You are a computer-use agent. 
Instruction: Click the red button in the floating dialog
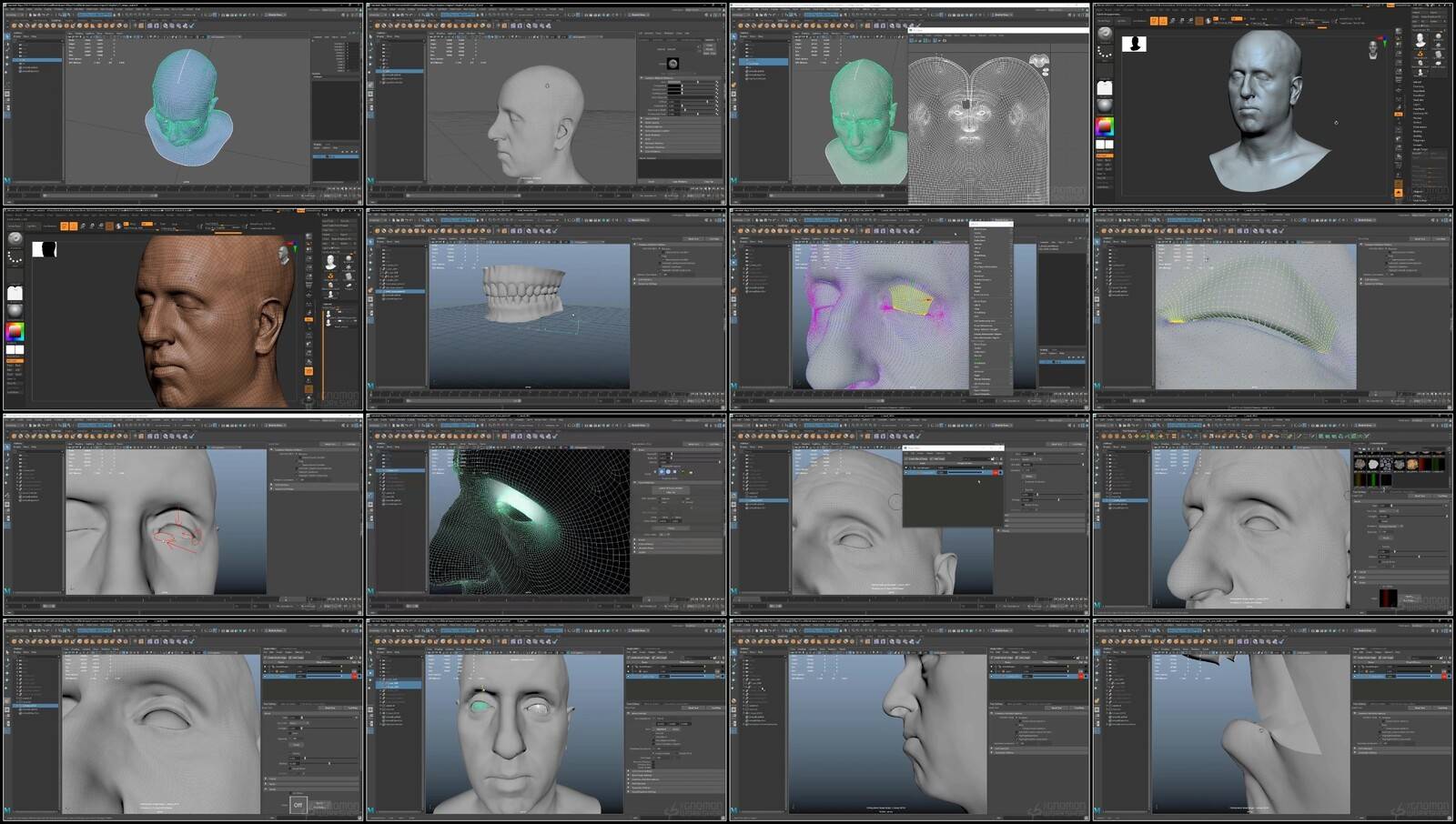pyautogui.click(x=997, y=472)
